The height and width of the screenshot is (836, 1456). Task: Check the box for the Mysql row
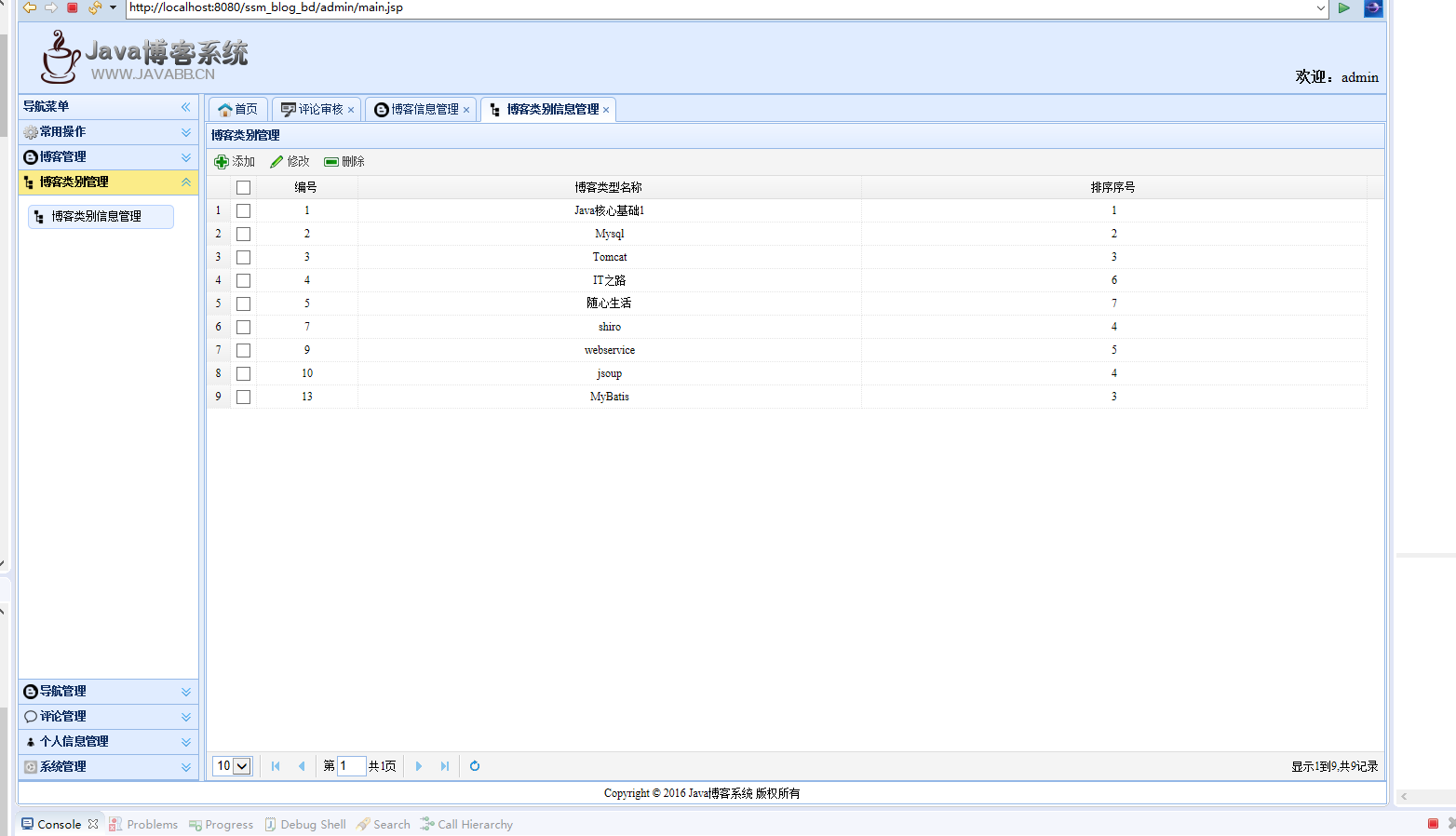coord(243,235)
